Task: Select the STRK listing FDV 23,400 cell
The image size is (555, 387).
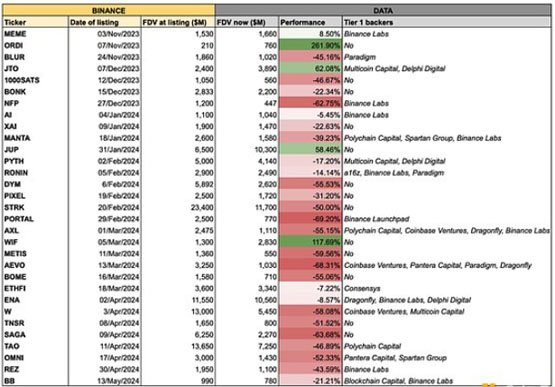Action: (x=178, y=207)
